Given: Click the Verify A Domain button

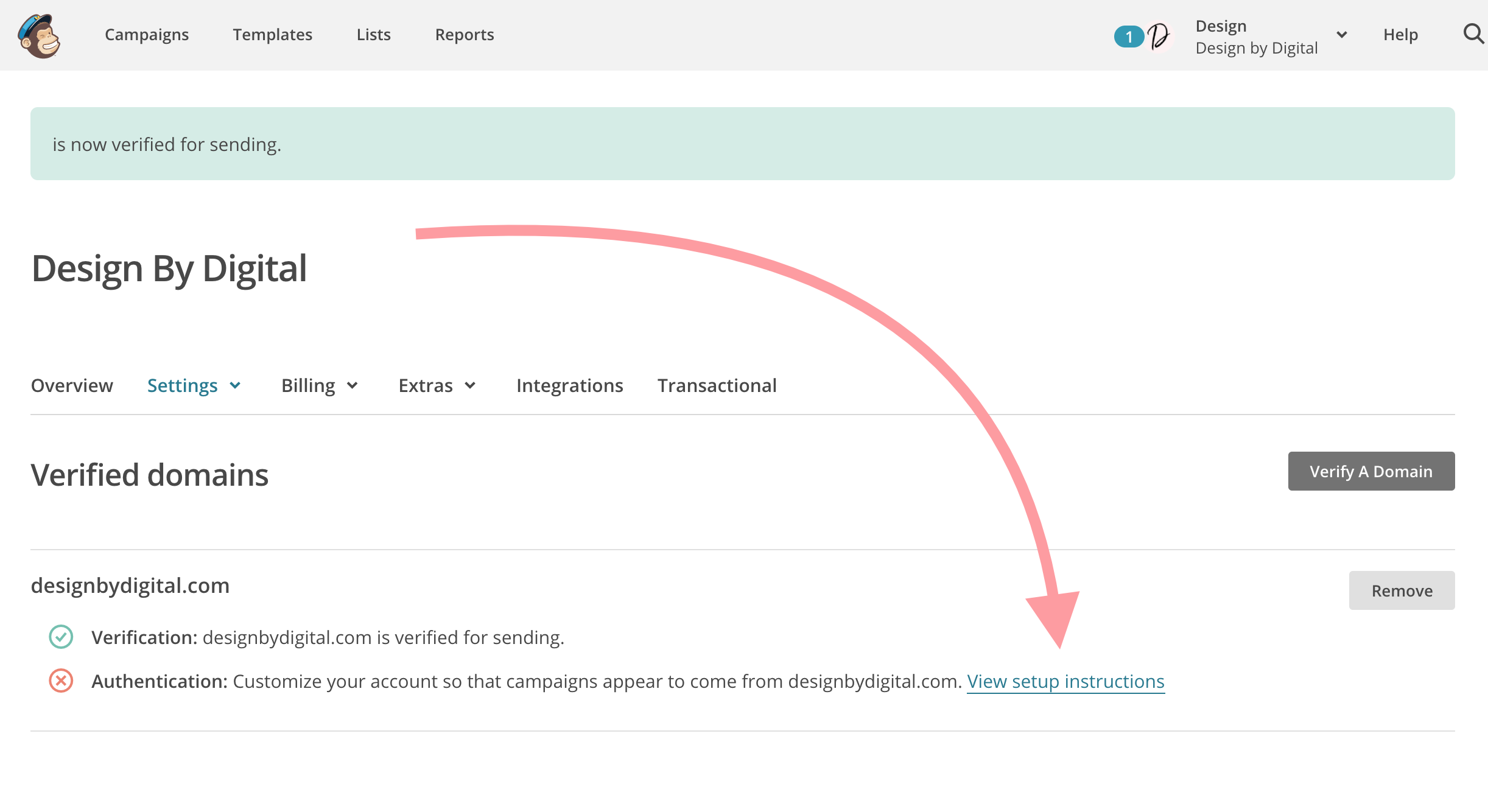Looking at the screenshot, I should pyautogui.click(x=1371, y=471).
